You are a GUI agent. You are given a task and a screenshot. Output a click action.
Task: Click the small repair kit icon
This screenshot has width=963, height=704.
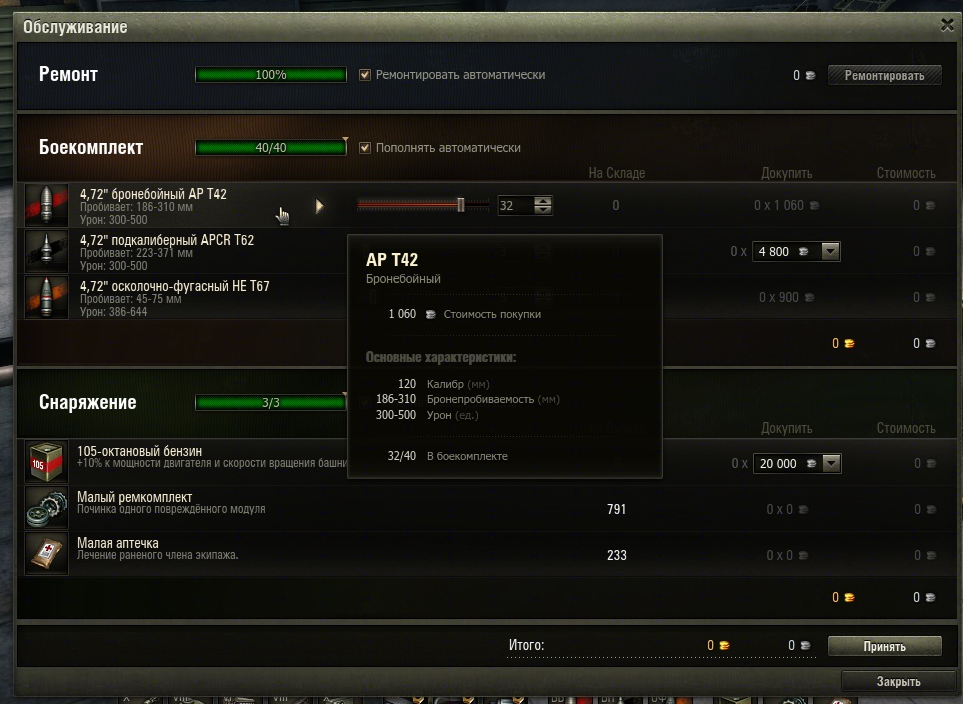[46, 507]
